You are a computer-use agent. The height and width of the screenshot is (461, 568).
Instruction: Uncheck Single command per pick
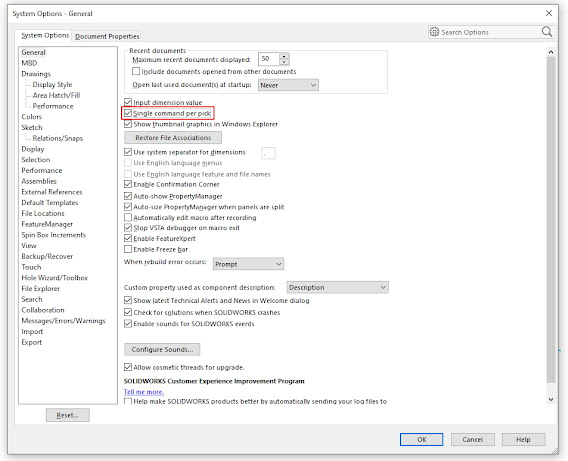128,113
